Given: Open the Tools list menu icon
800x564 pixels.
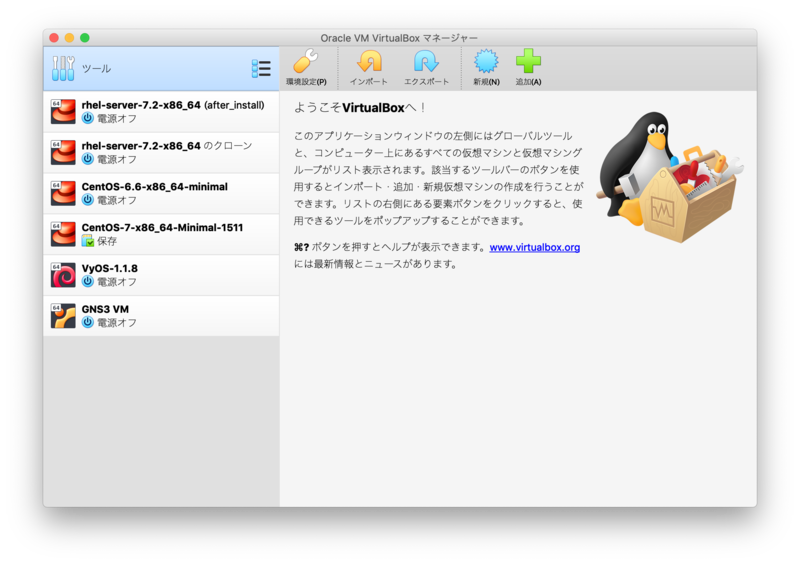Looking at the screenshot, I should click(261, 68).
